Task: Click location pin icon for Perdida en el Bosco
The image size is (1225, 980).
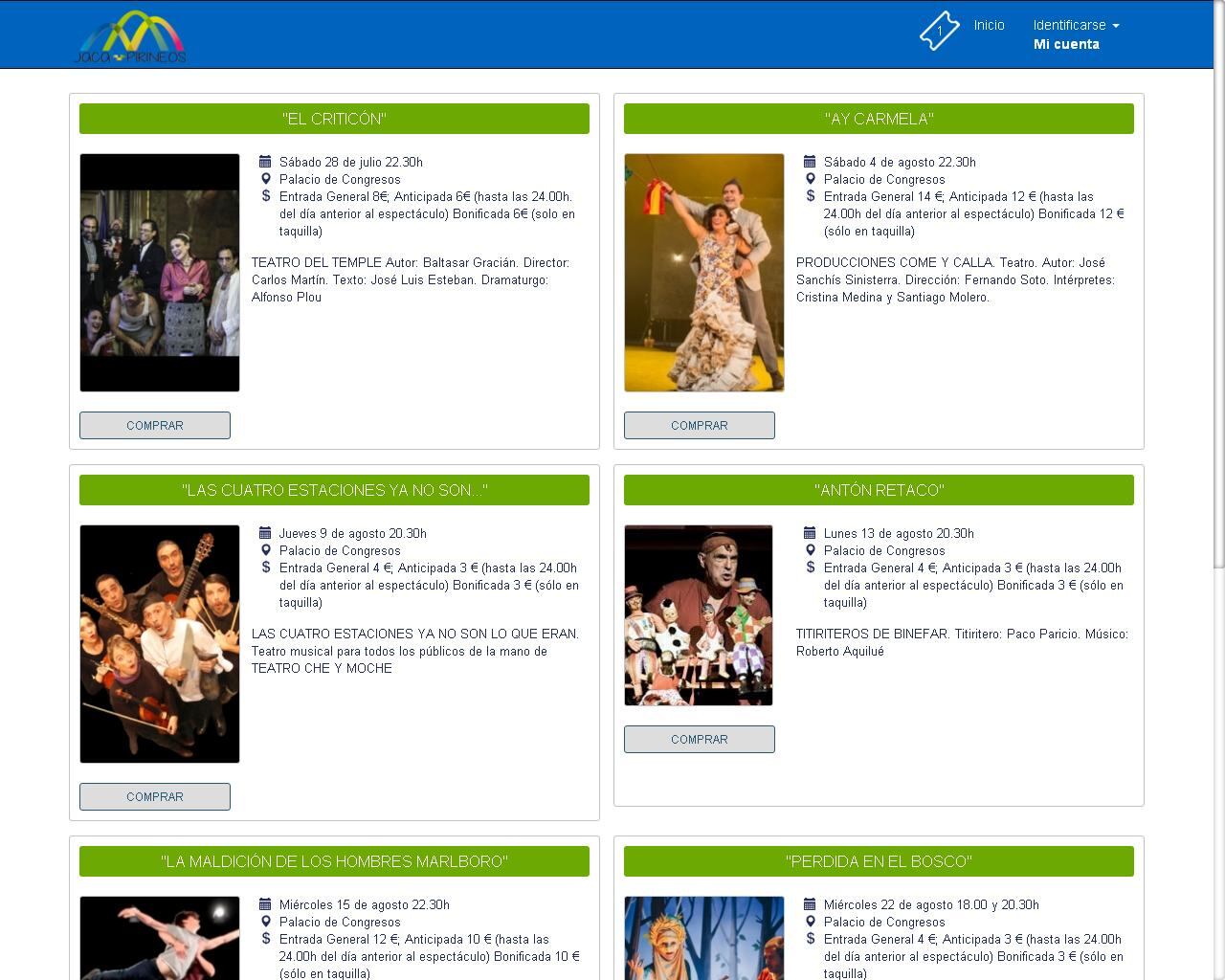Action: coord(810,922)
